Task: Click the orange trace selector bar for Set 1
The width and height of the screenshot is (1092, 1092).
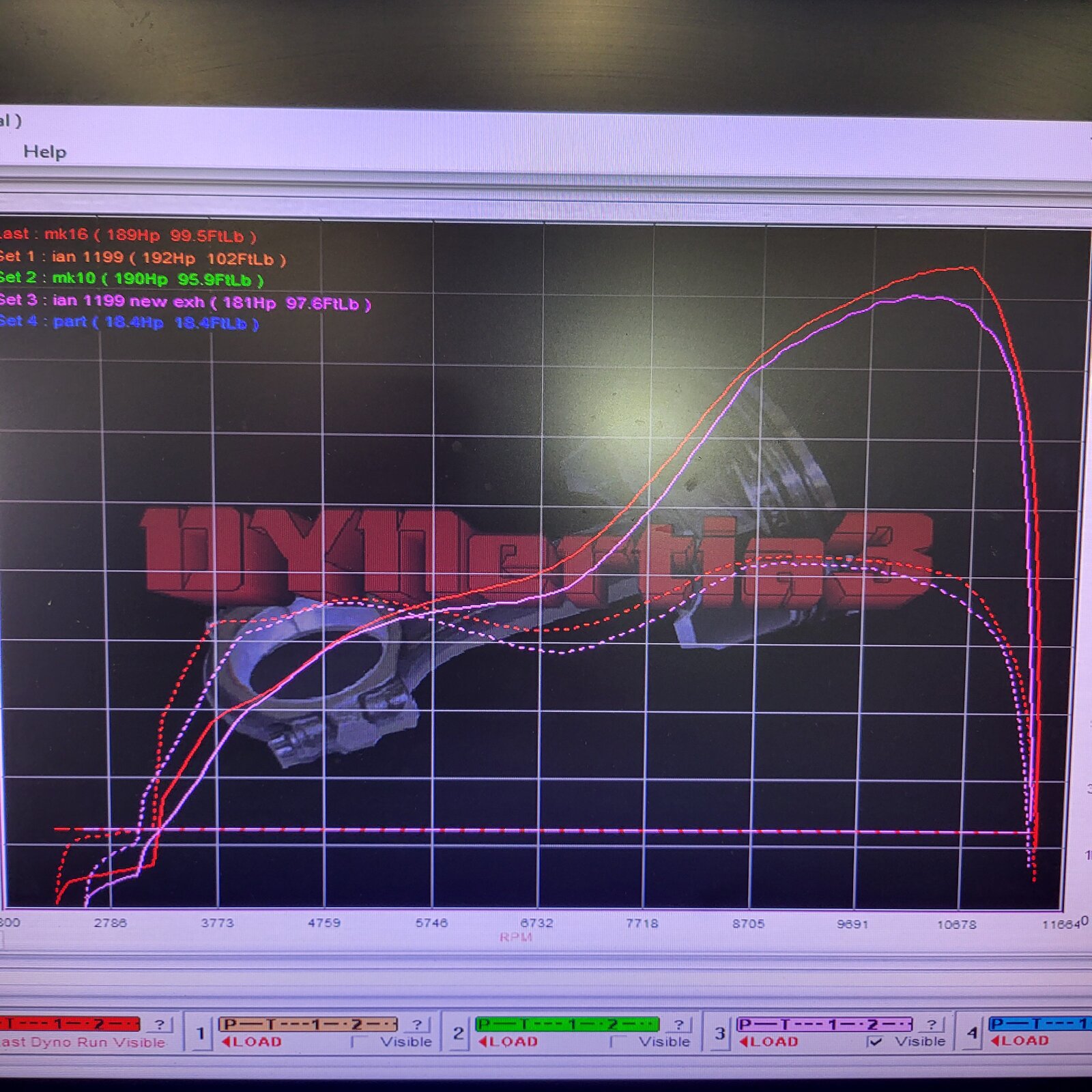Action: pyautogui.click(x=308, y=1024)
